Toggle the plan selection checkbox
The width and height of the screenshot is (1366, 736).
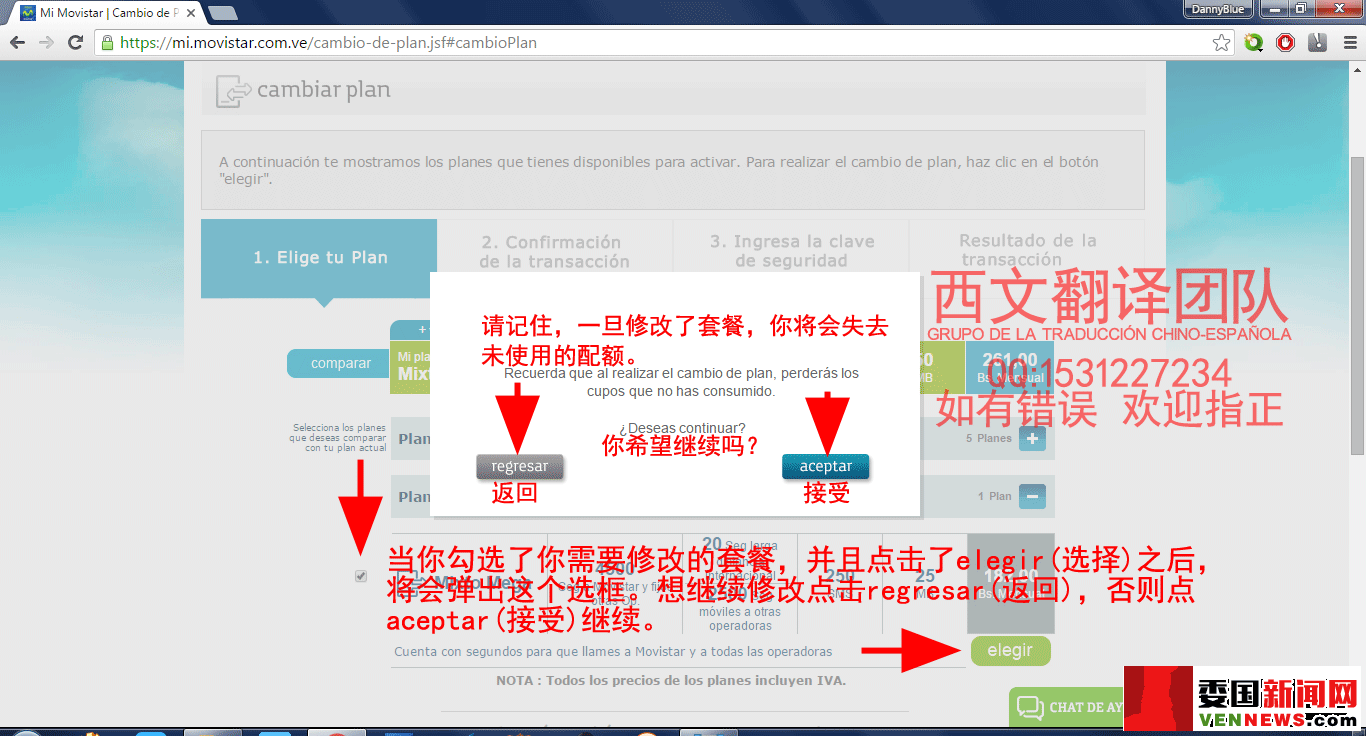[361, 576]
